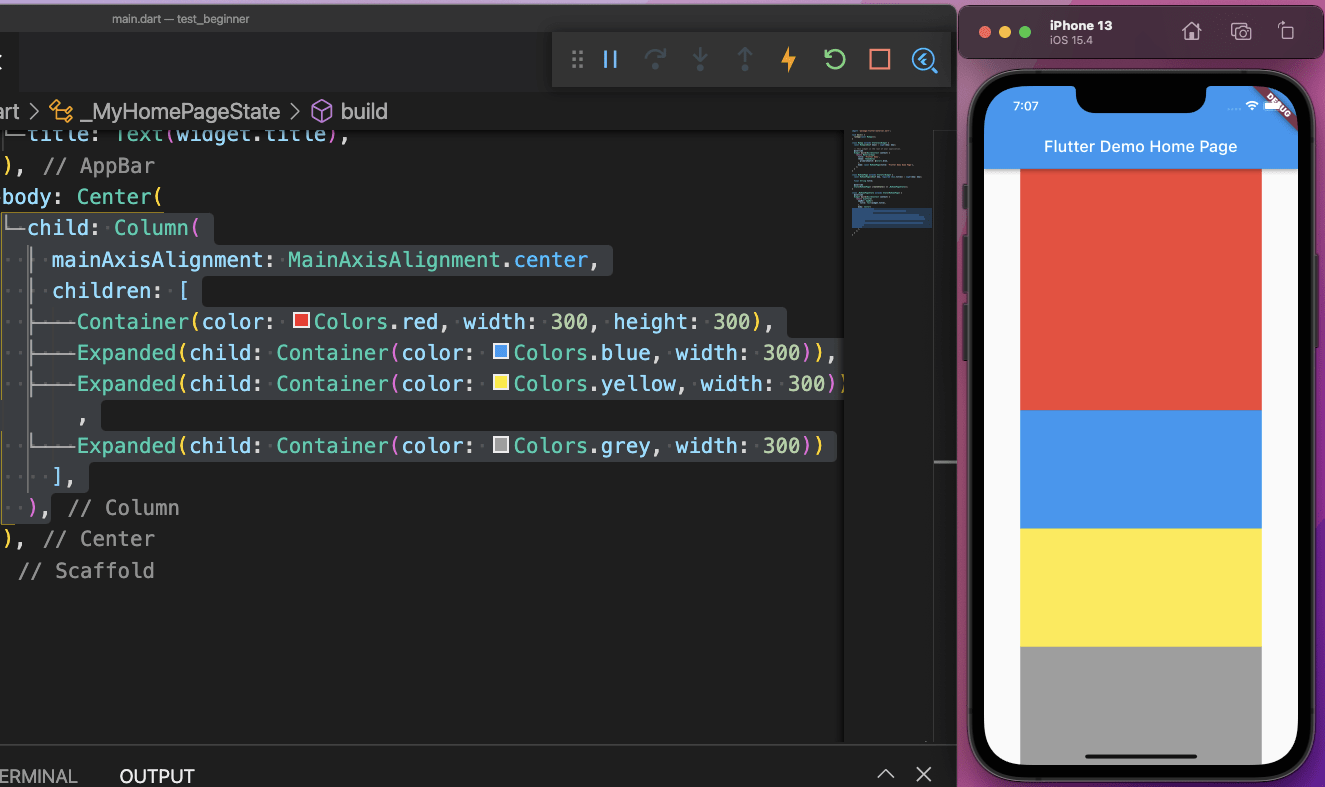The width and height of the screenshot is (1325, 787).
Task: Click the blue container in the app
Action: (1141, 469)
